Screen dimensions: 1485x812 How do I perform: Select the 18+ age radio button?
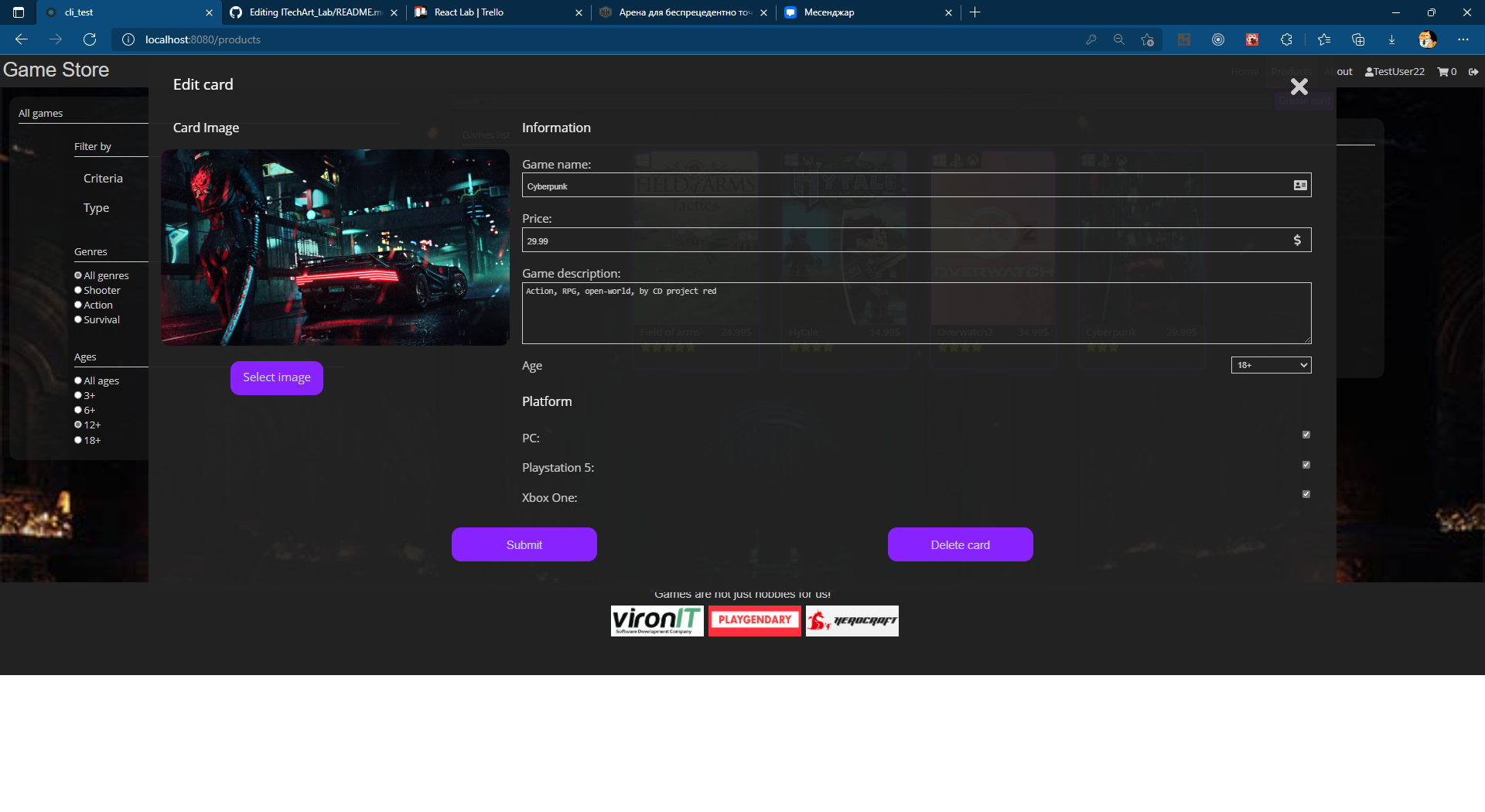(78, 439)
